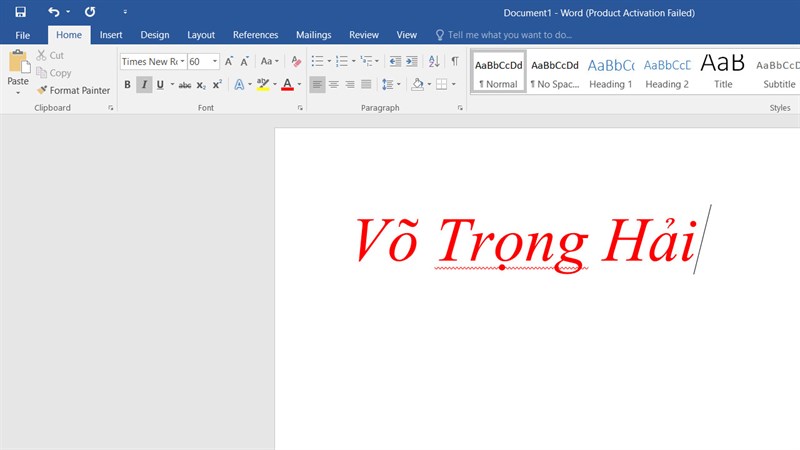800x450 pixels.
Task: Toggle italic formatting off
Action: pyautogui.click(x=144, y=84)
